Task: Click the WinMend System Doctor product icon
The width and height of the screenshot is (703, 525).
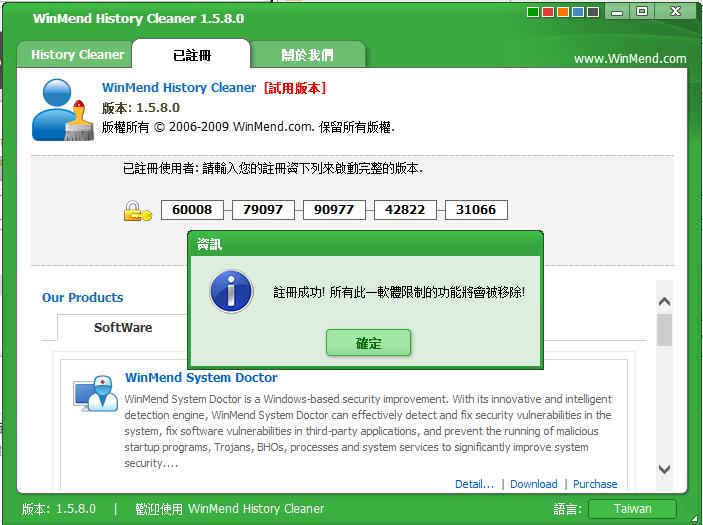Action: click(95, 393)
